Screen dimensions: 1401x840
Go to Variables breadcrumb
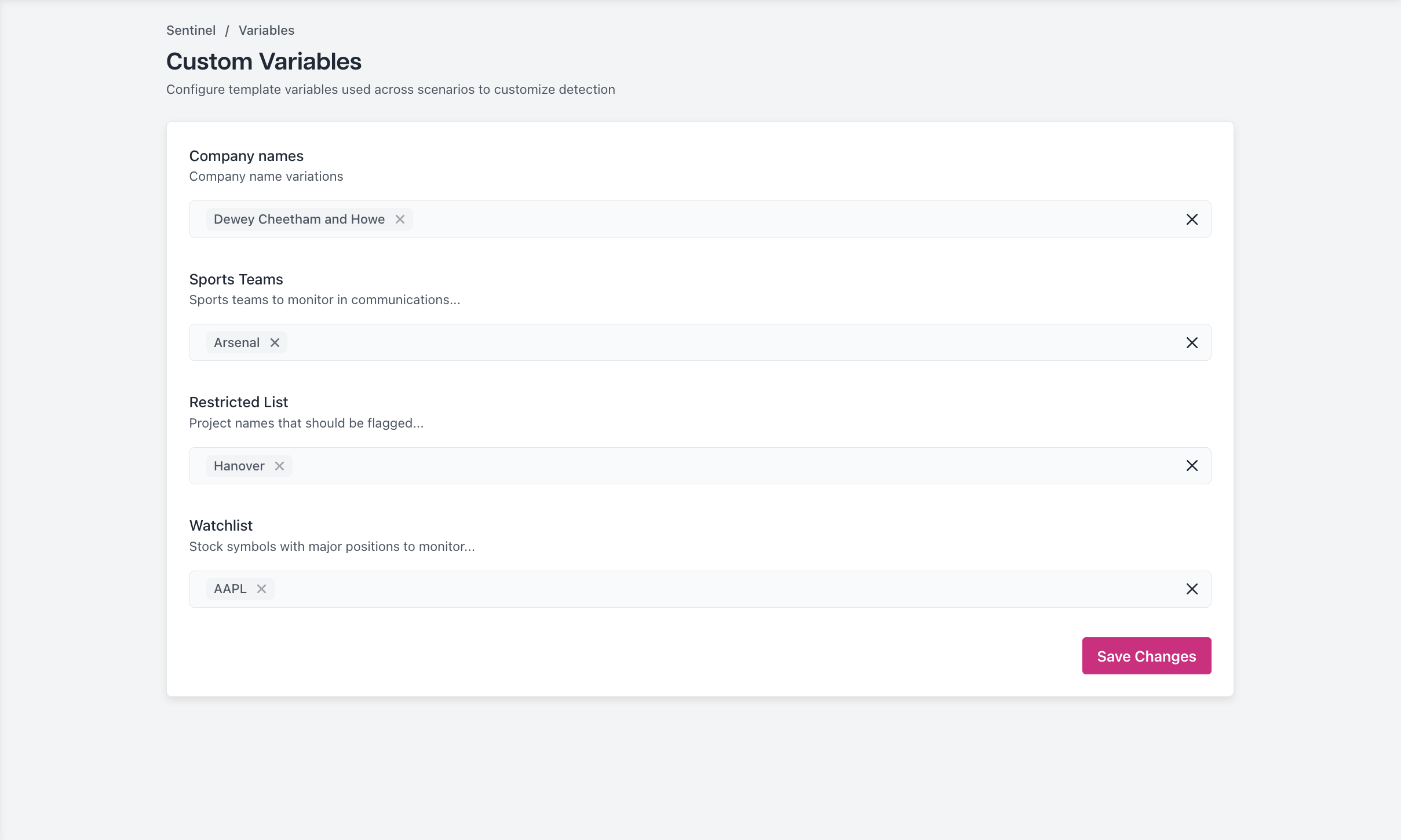coord(267,30)
